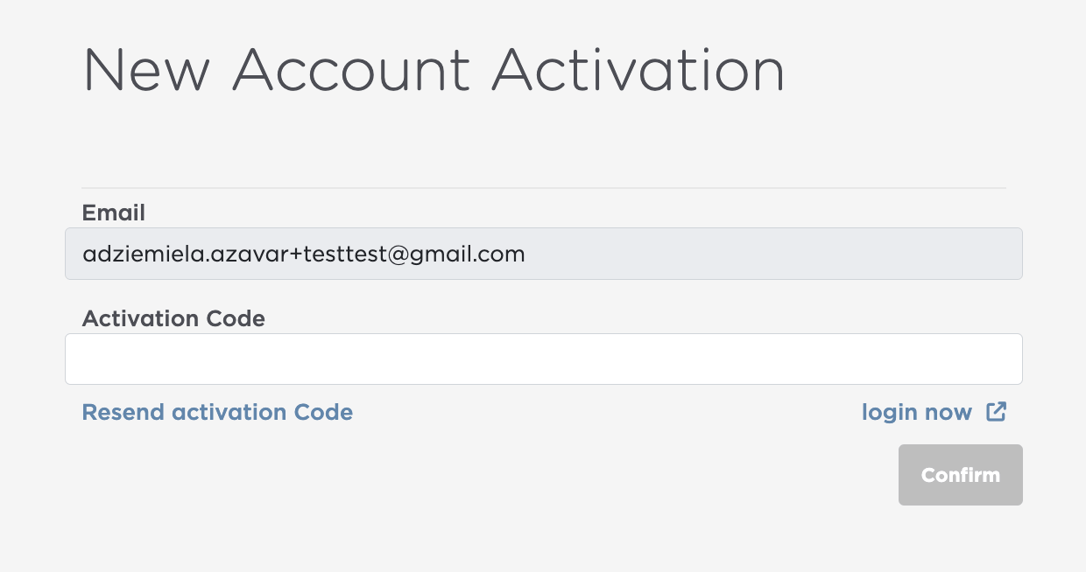
Task: Click the adziemiela.azavar+testtest@gmail.com address text
Action: pos(303,254)
